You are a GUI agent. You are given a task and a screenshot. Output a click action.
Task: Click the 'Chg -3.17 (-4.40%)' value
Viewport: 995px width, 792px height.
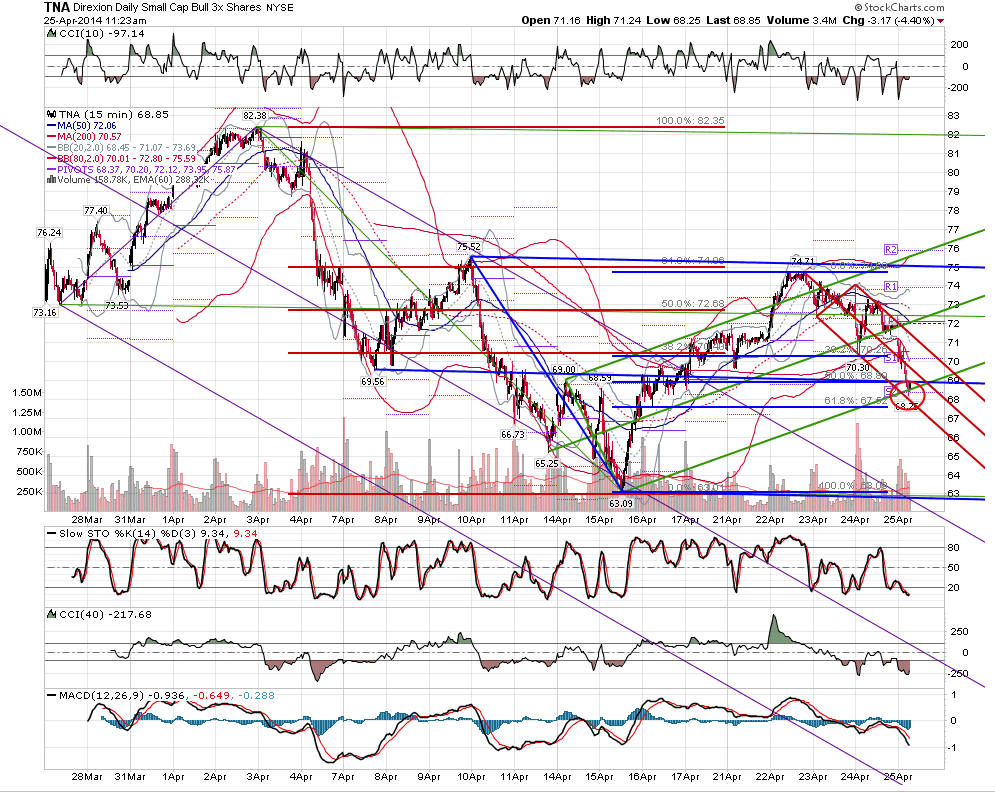888,20
